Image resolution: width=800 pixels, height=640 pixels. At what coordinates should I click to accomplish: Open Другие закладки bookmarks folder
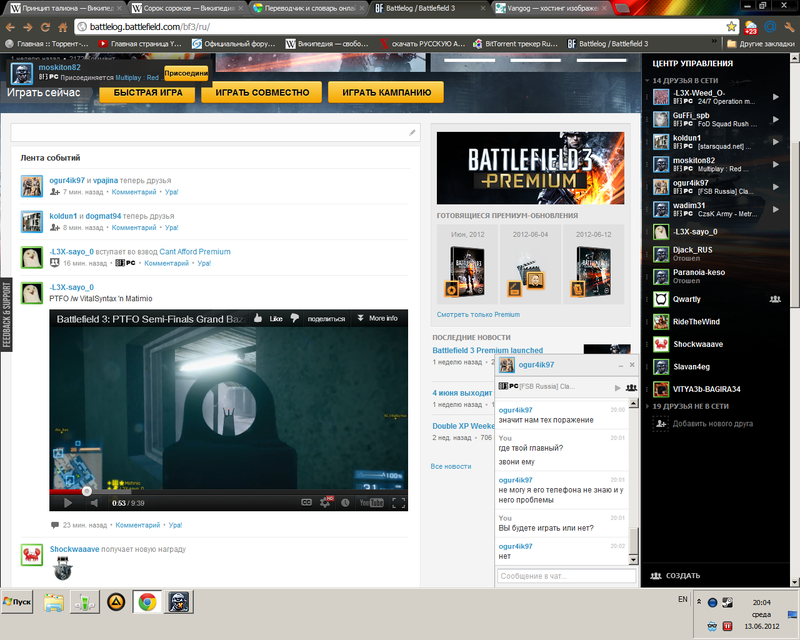761,44
